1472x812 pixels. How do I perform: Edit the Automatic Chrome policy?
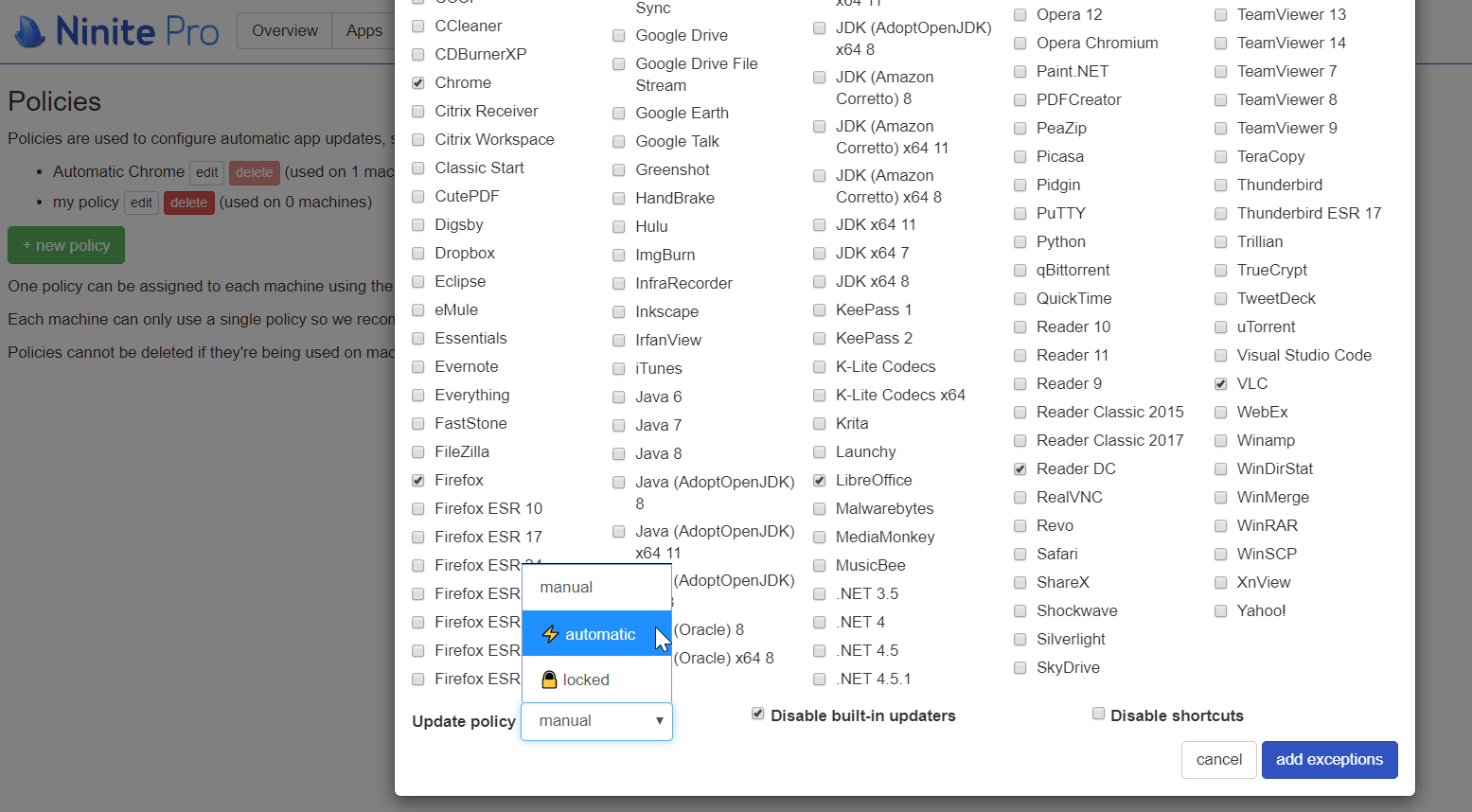(207, 173)
